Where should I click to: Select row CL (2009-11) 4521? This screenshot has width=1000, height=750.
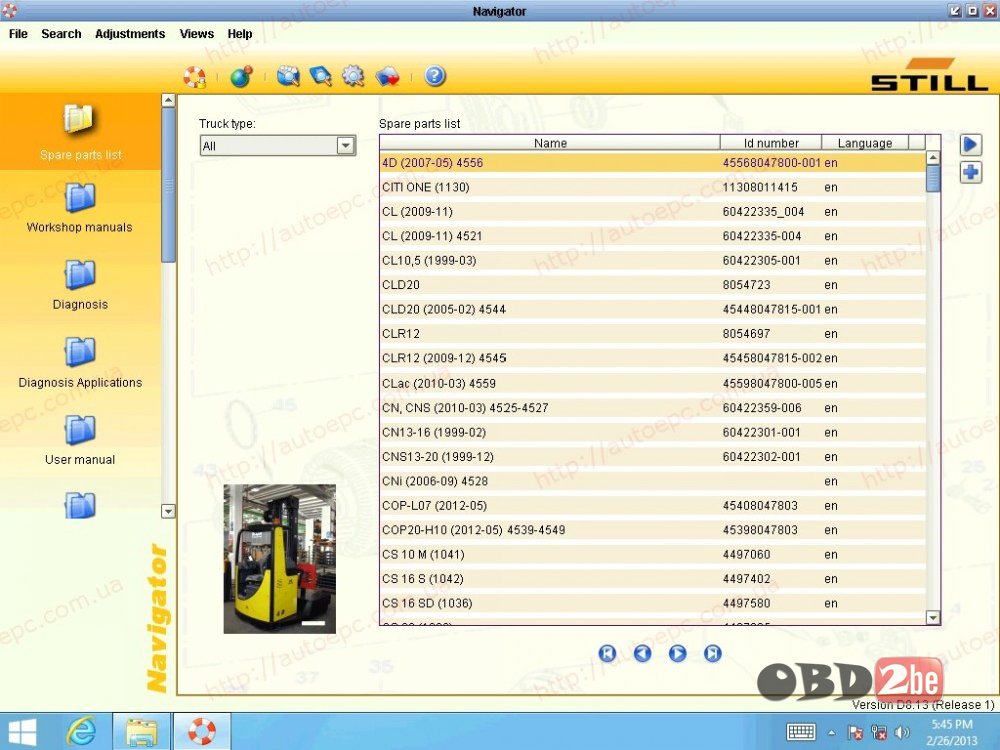pyautogui.click(x=652, y=236)
